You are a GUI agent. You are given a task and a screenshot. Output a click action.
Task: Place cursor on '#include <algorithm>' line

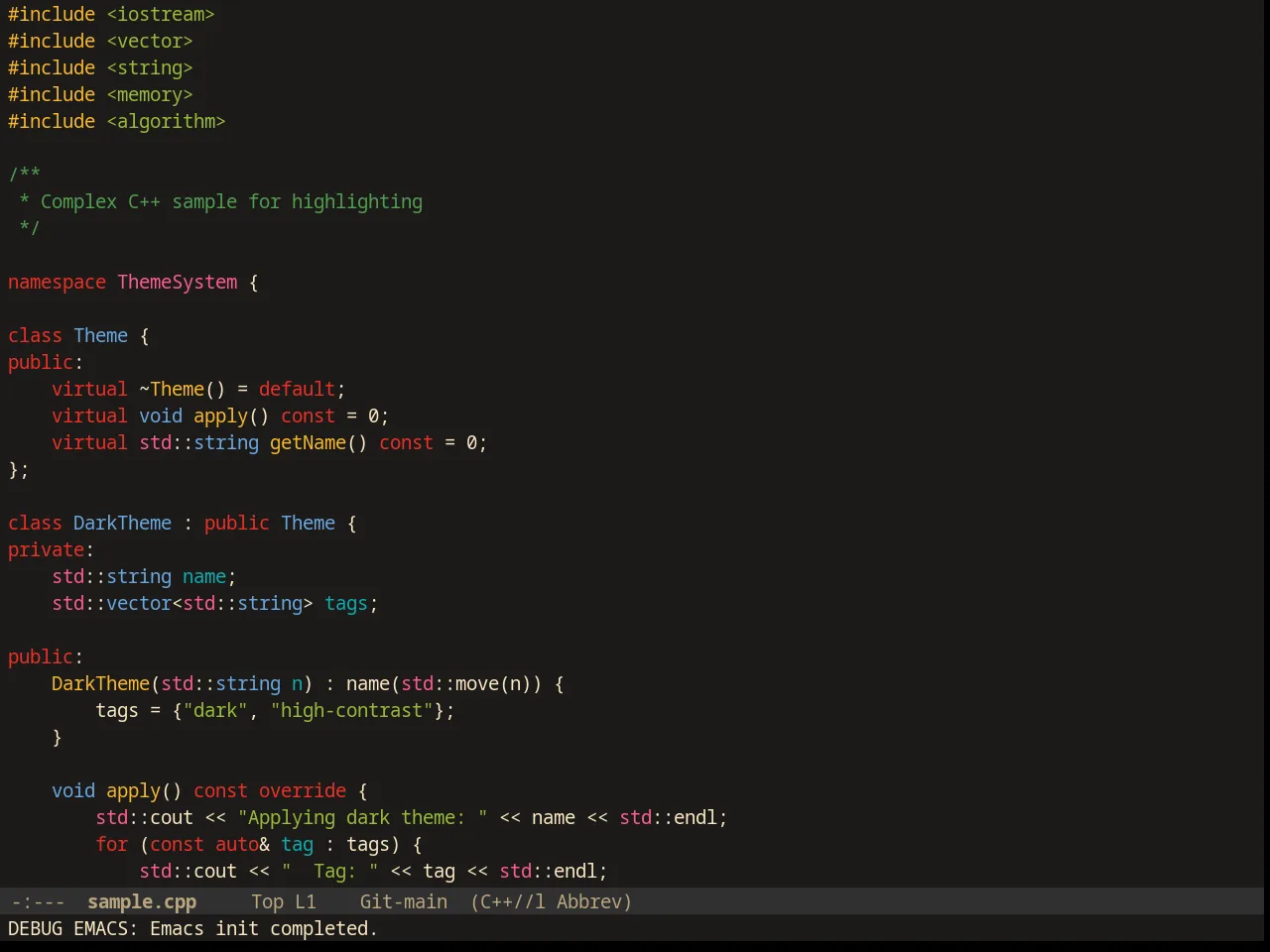117,122
